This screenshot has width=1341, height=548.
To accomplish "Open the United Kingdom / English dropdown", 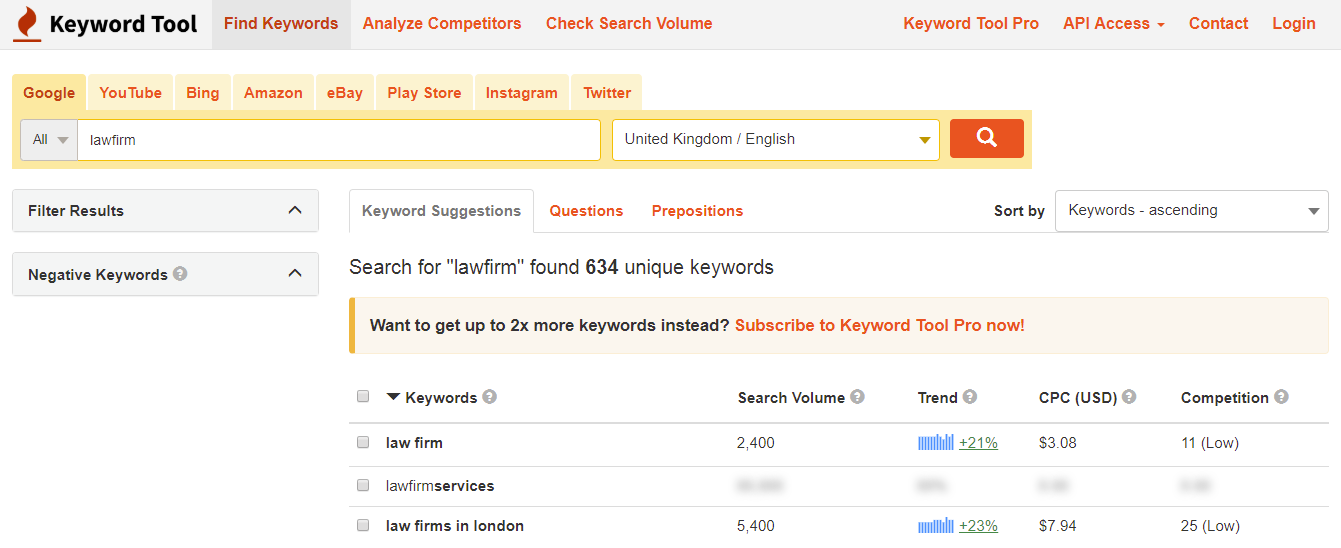I will (775, 140).
